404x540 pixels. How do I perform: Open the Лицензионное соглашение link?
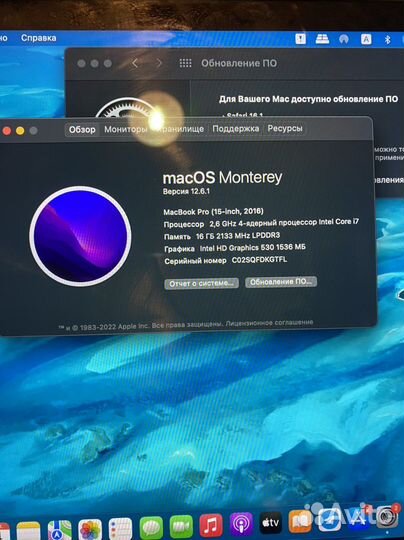coord(269,323)
